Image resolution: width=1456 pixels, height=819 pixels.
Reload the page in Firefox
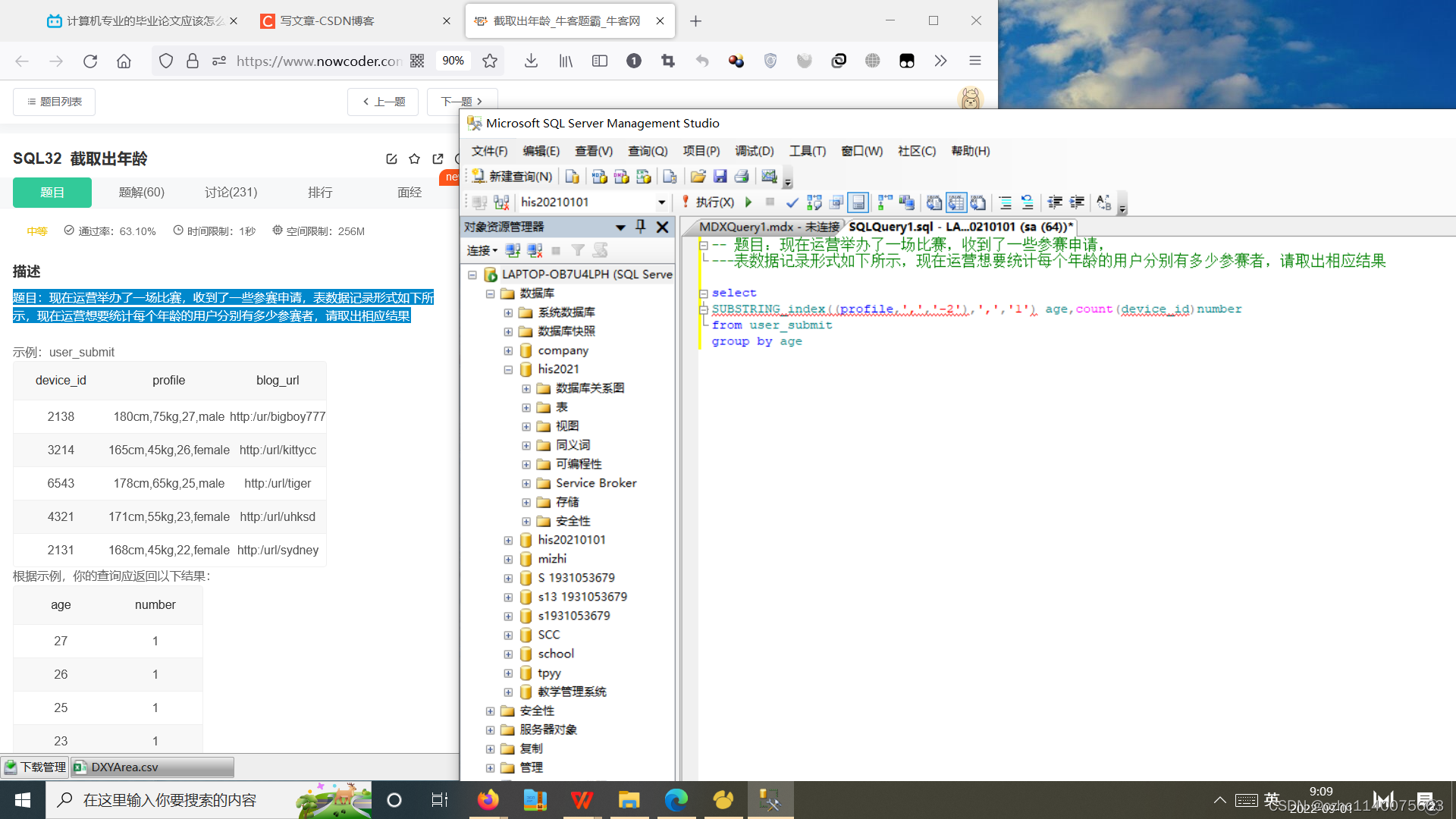point(90,61)
